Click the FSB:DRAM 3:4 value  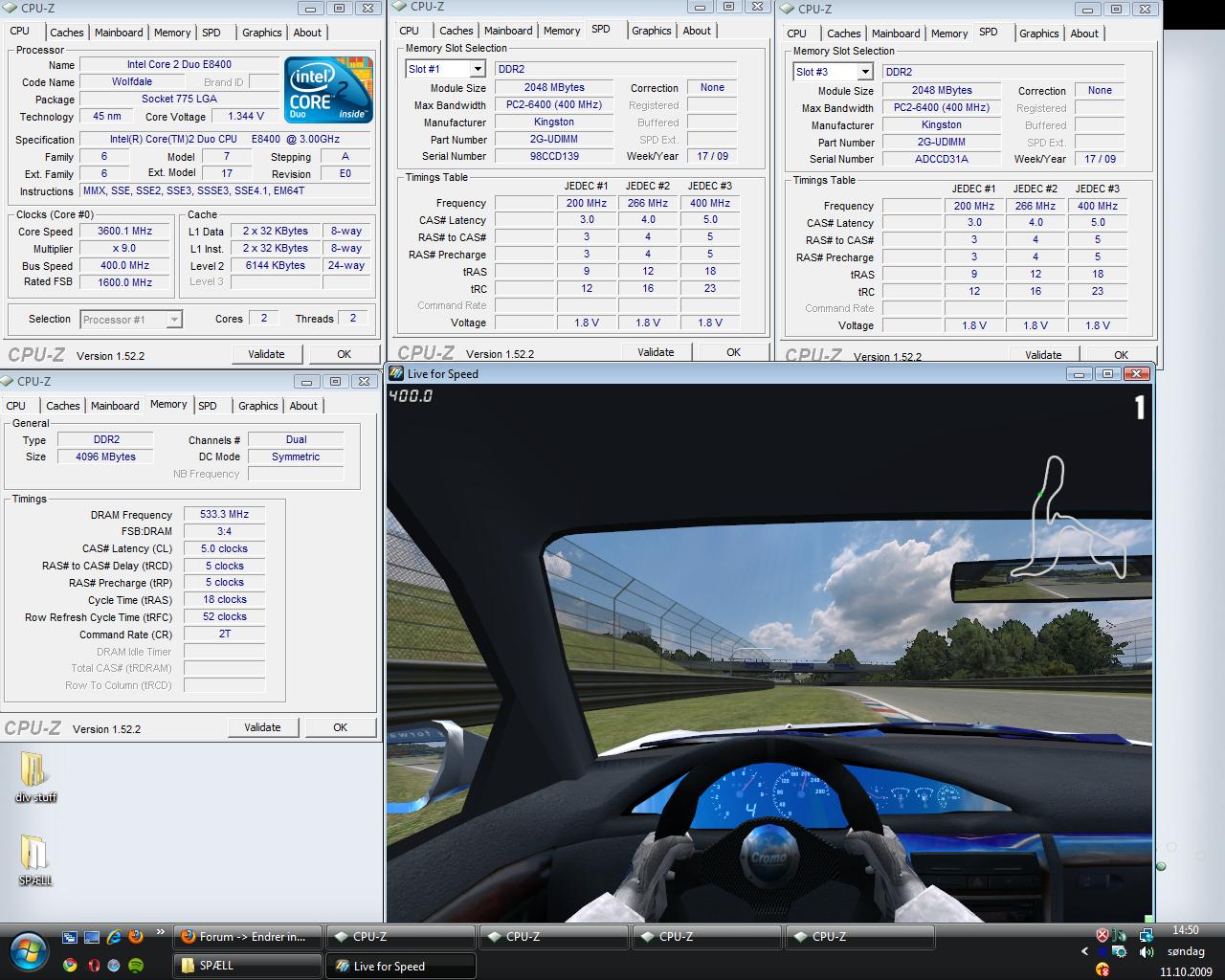(224, 531)
